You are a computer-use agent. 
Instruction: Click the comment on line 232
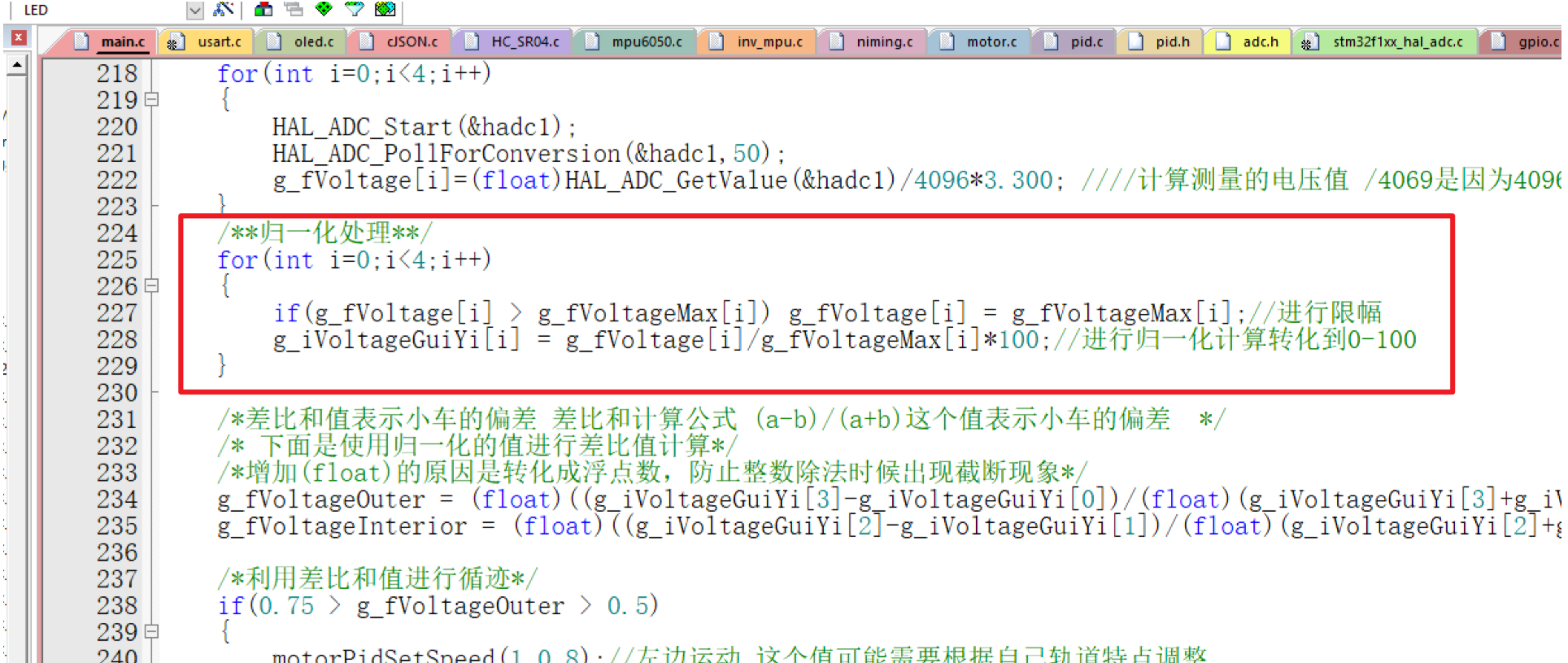click(x=477, y=447)
